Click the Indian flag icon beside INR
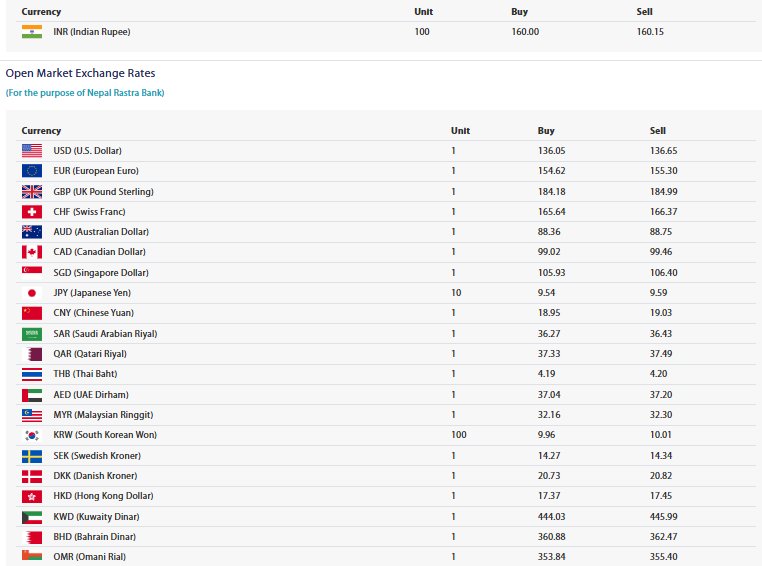 [x=32, y=32]
